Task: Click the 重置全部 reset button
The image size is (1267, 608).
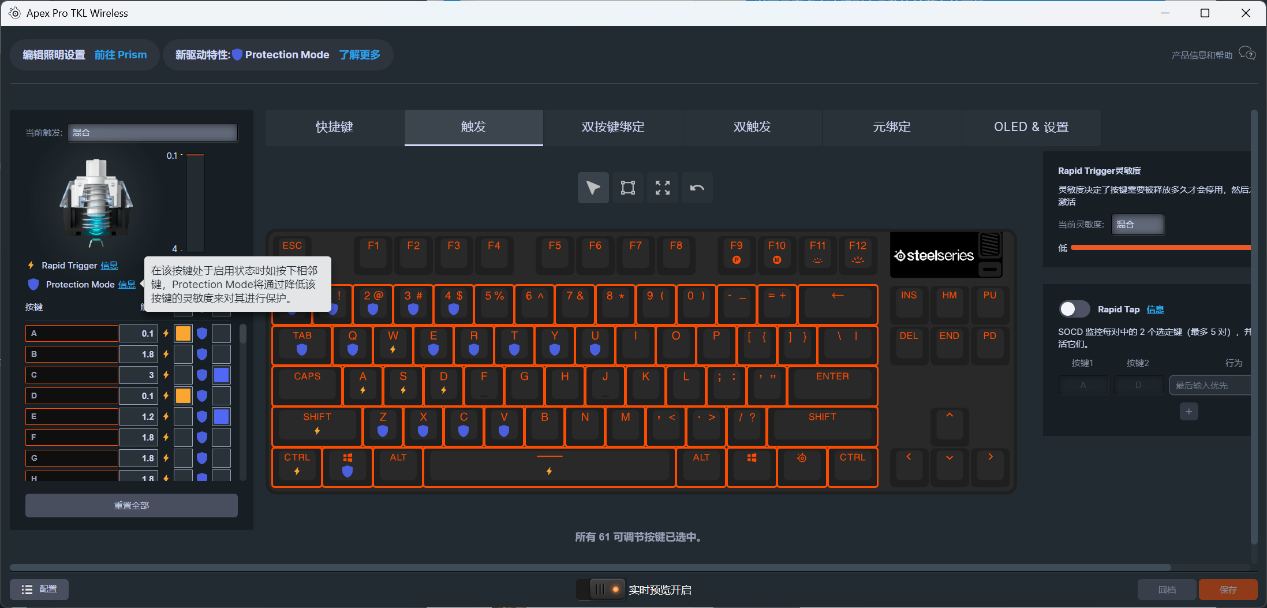Action: tap(131, 505)
